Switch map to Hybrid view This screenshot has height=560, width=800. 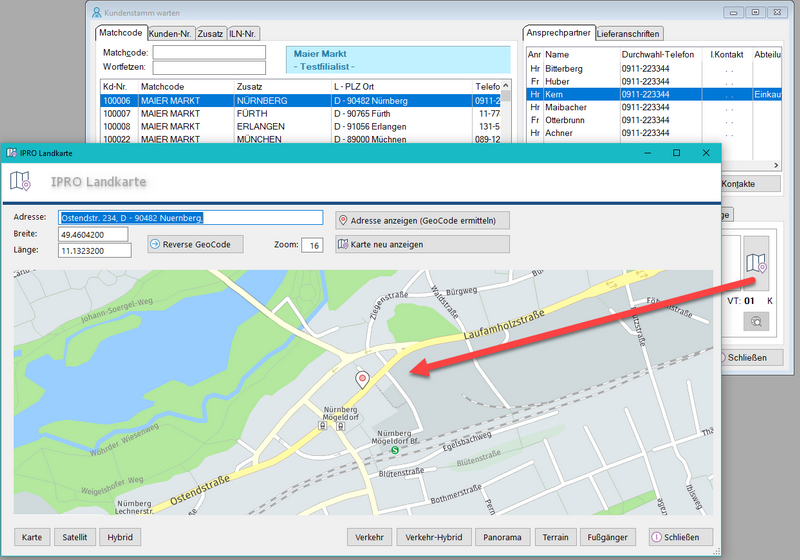coord(119,537)
